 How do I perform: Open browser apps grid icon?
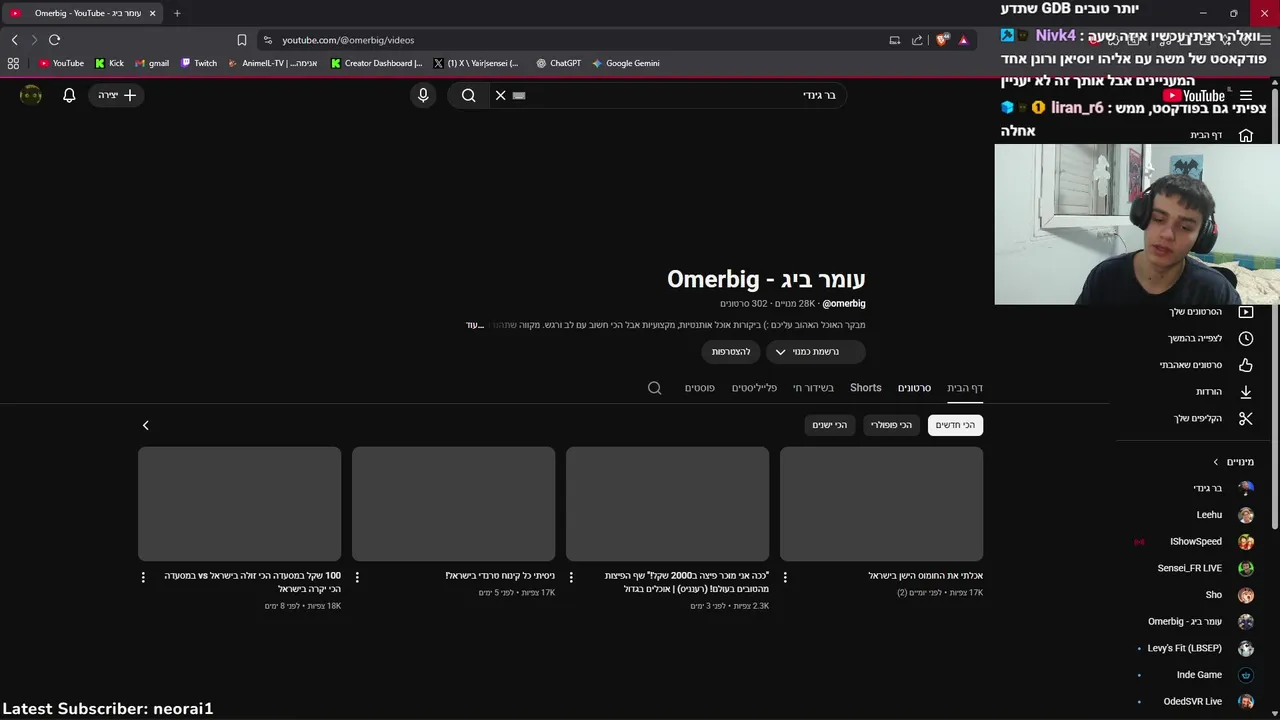click(x=13, y=63)
